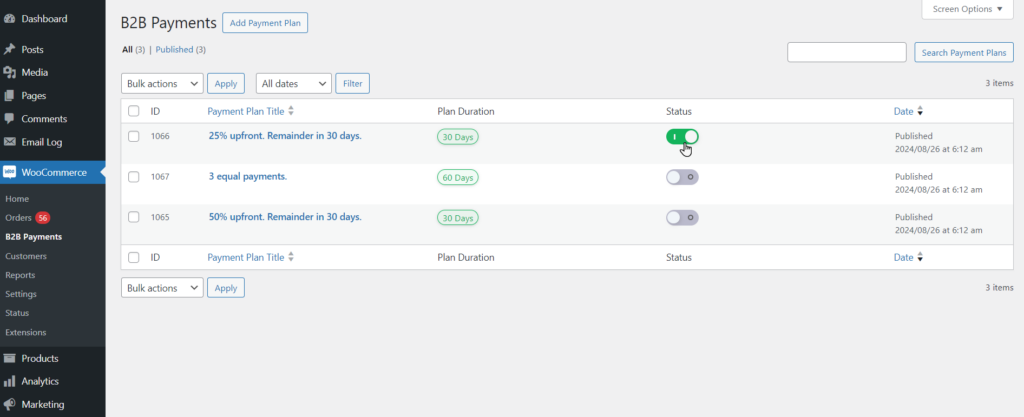
Task: Click the Analytics bar chart icon
Action: [x=10, y=381]
